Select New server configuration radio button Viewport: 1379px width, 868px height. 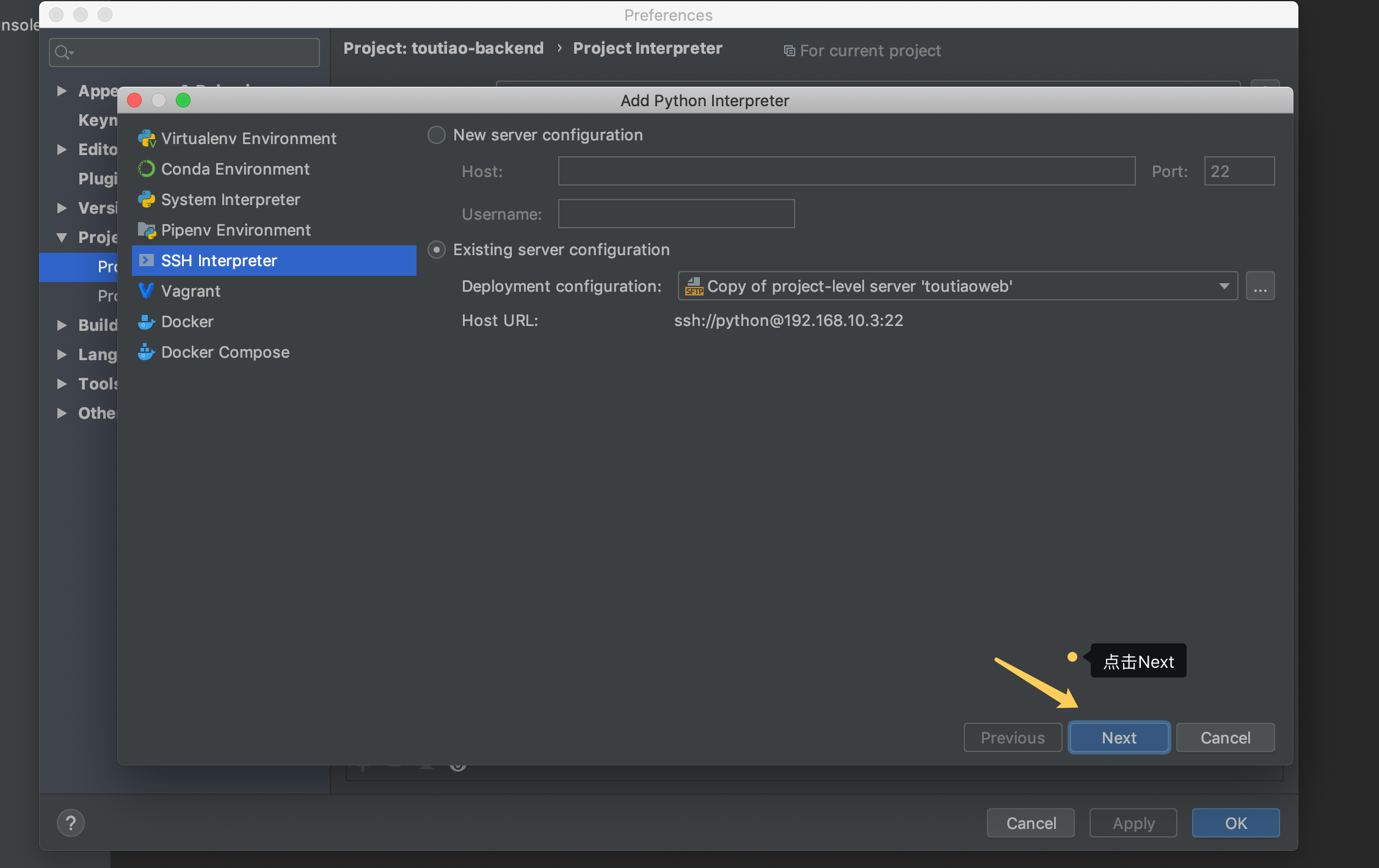(437, 135)
